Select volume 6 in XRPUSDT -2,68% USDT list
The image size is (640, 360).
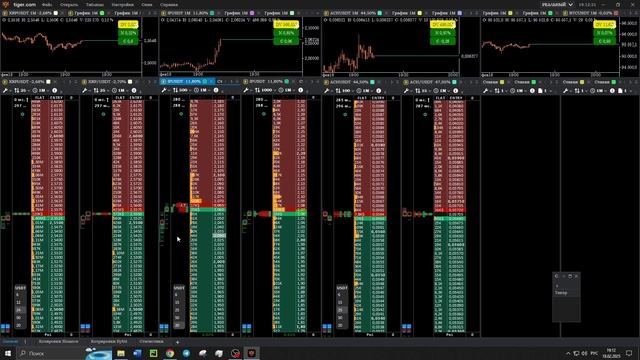[x=19, y=295]
